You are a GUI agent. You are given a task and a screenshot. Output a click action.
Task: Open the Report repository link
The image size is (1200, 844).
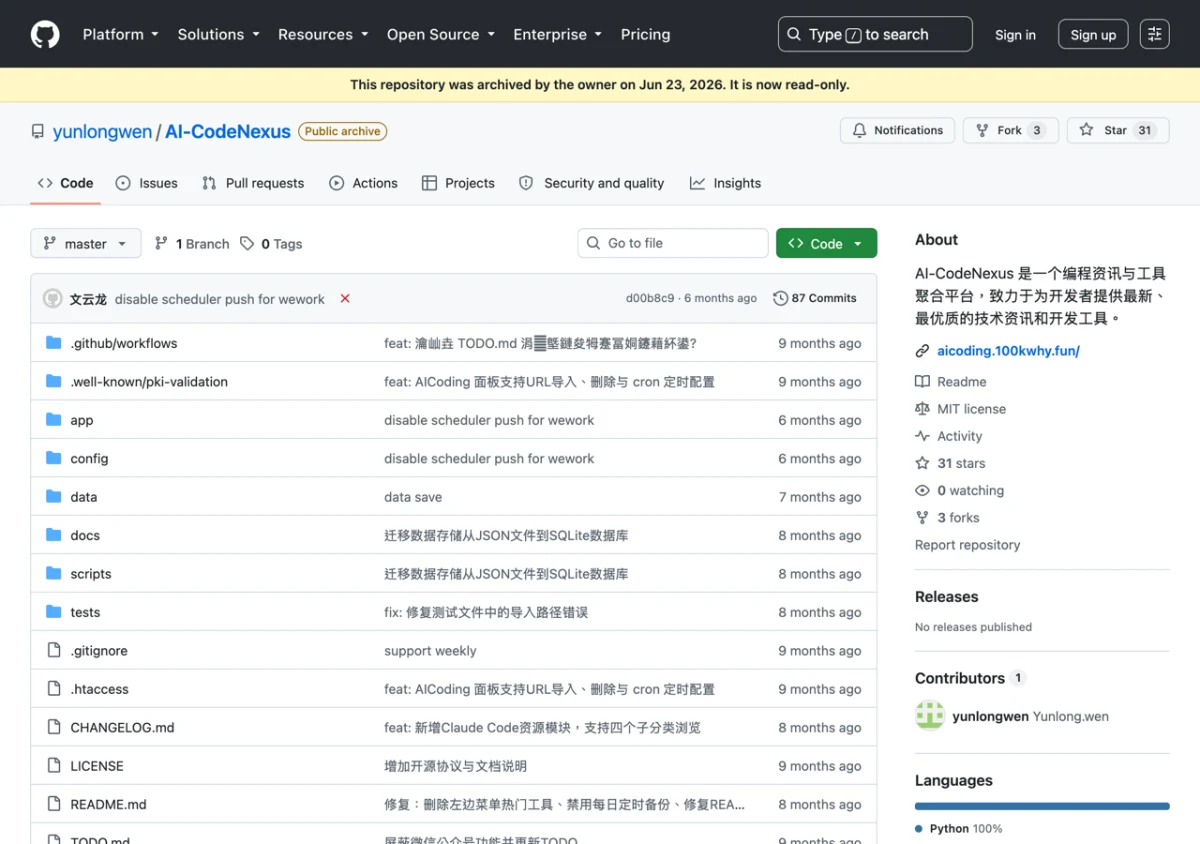[967, 545]
